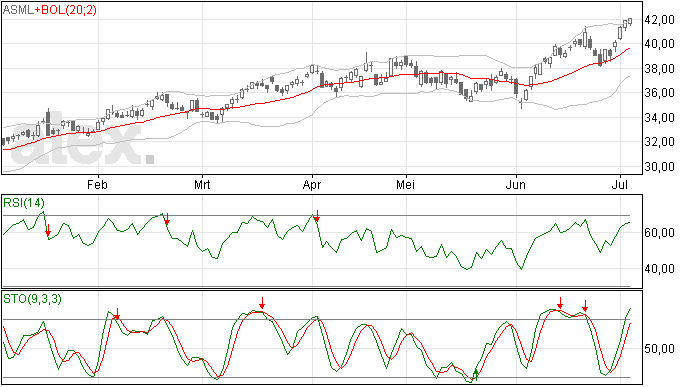The image size is (690, 387).
Task: Click the 40,00 value on price axis
Action: [659, 44]
